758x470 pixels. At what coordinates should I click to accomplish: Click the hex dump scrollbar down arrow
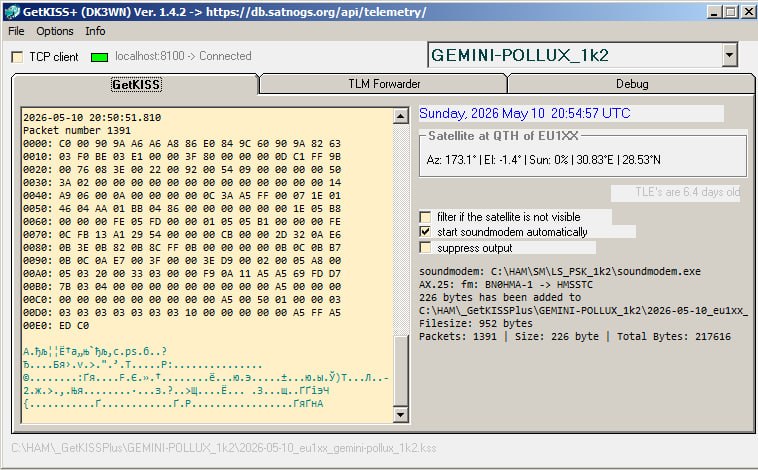(401, 414)
